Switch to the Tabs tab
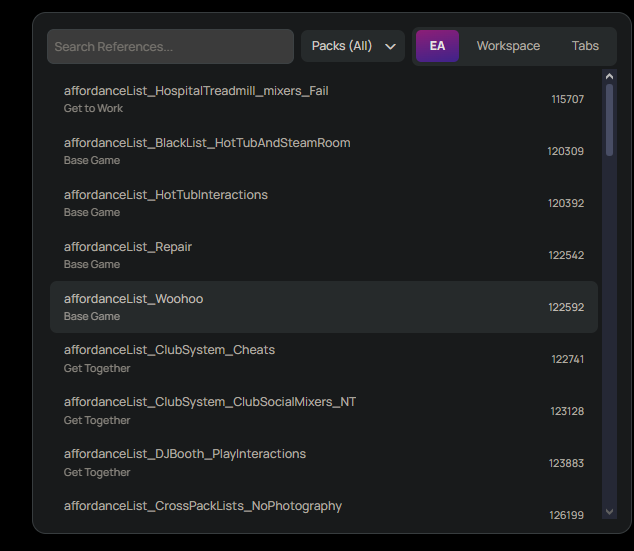Viewport: 634px width, 551px height. click(585, 46)
